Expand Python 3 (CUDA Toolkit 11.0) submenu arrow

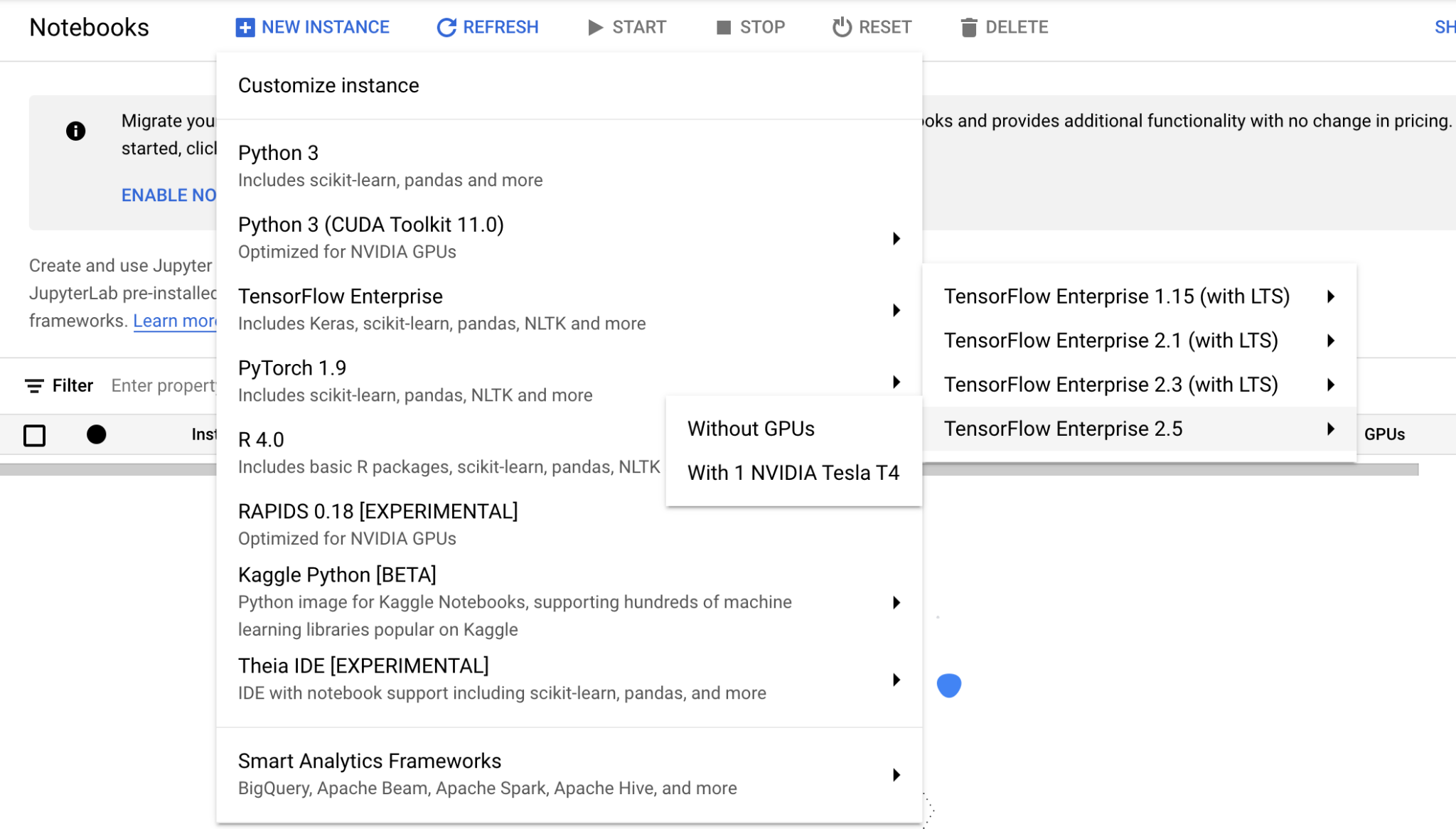tap(896, 238)
